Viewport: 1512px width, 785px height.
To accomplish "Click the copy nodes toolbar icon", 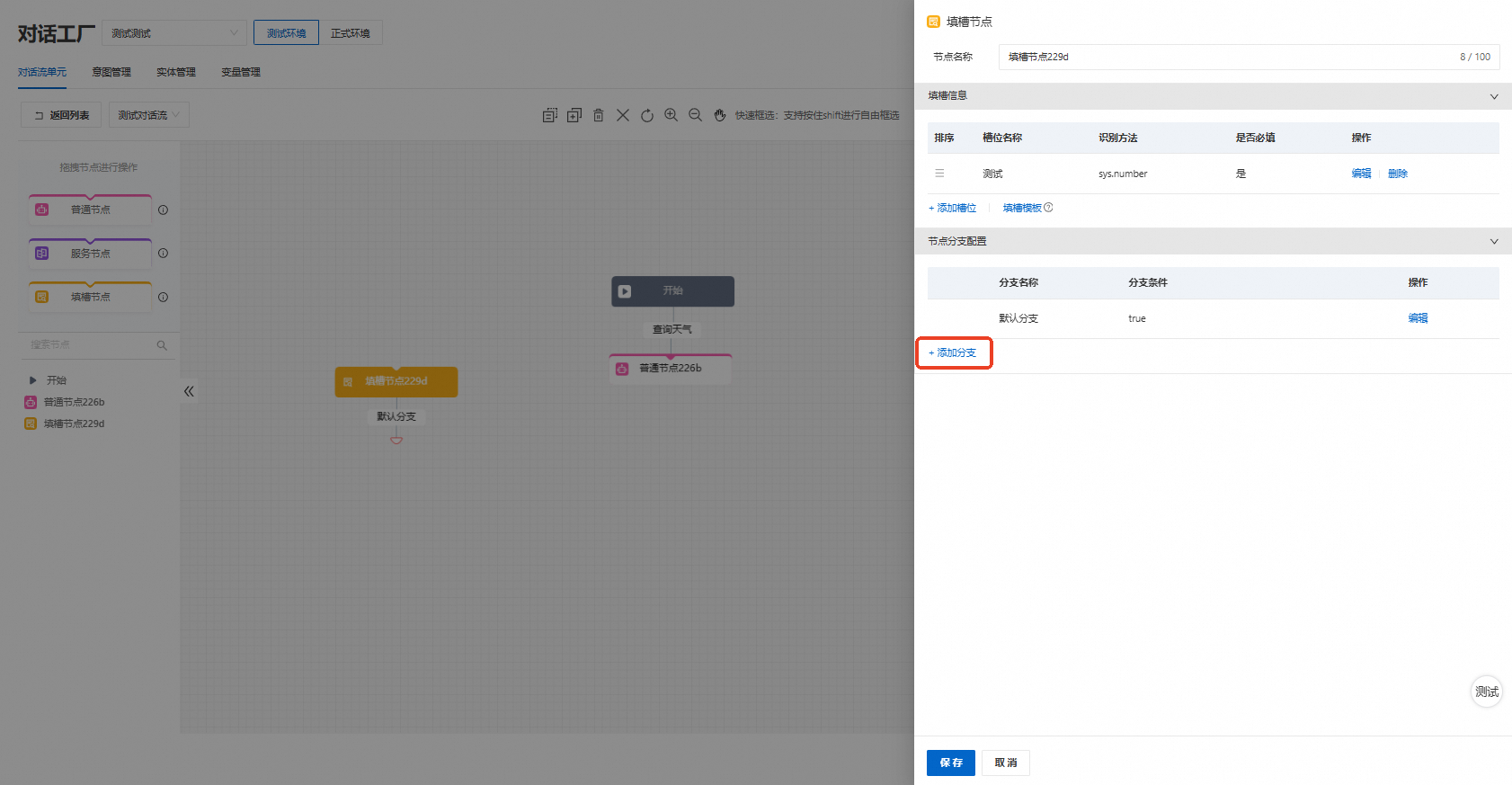I will click(550, 115).
